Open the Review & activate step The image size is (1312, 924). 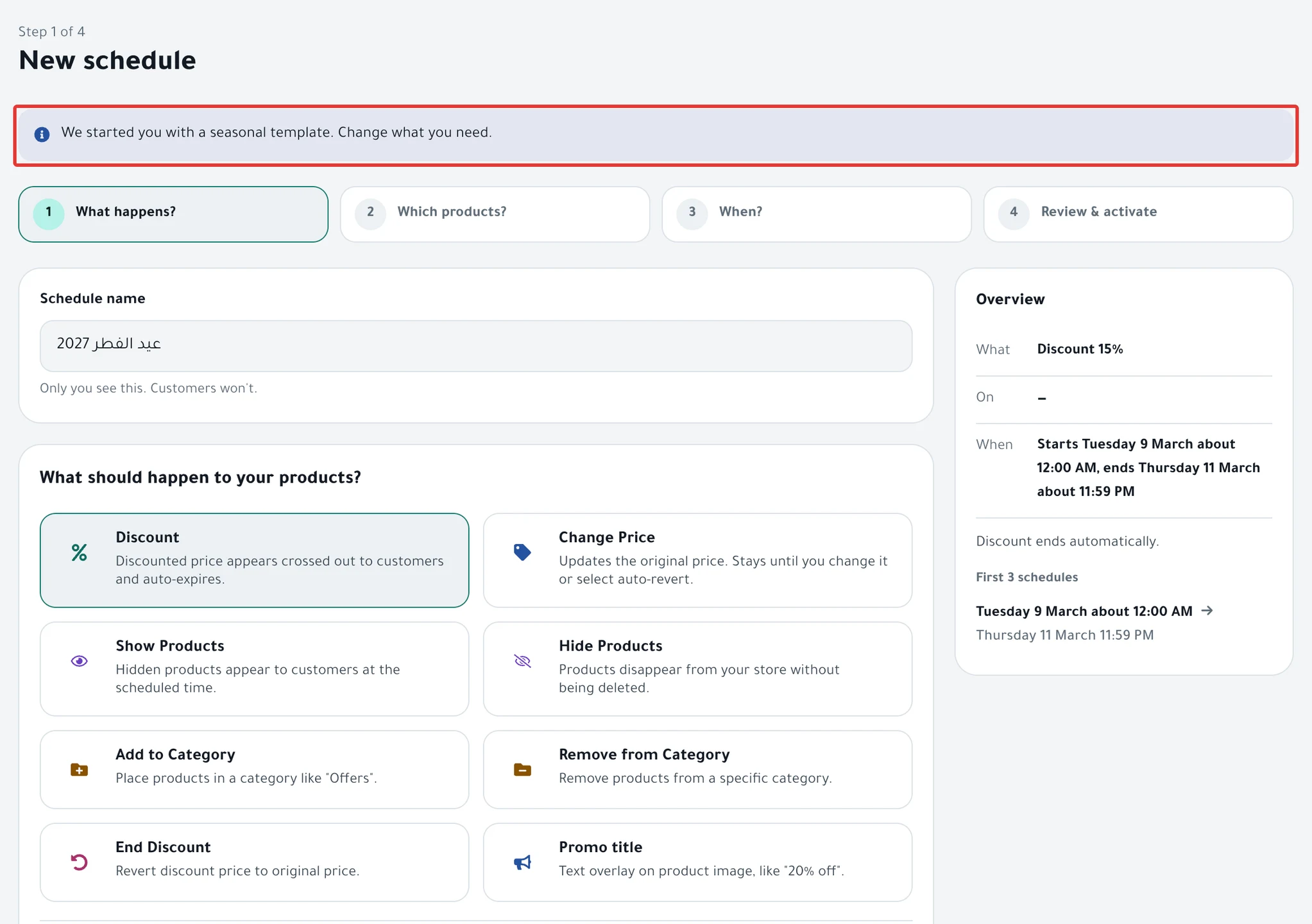tap(1138, 214)
